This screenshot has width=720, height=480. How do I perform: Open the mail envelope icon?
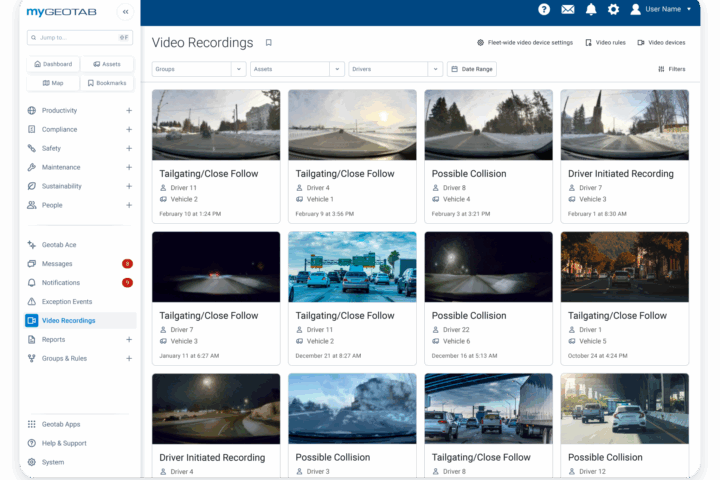[568, 9]
